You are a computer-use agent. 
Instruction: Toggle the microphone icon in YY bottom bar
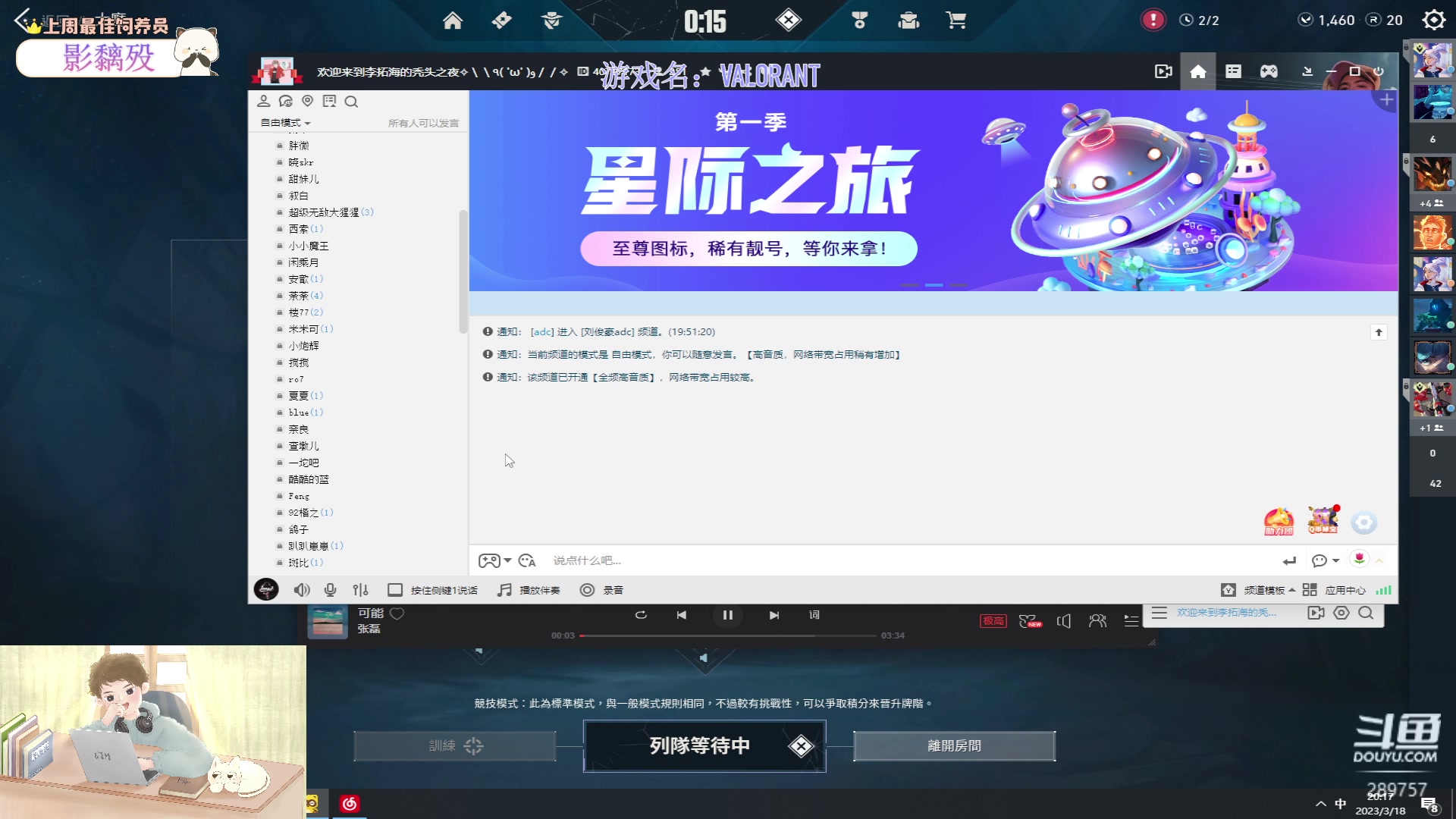(330, 590)
